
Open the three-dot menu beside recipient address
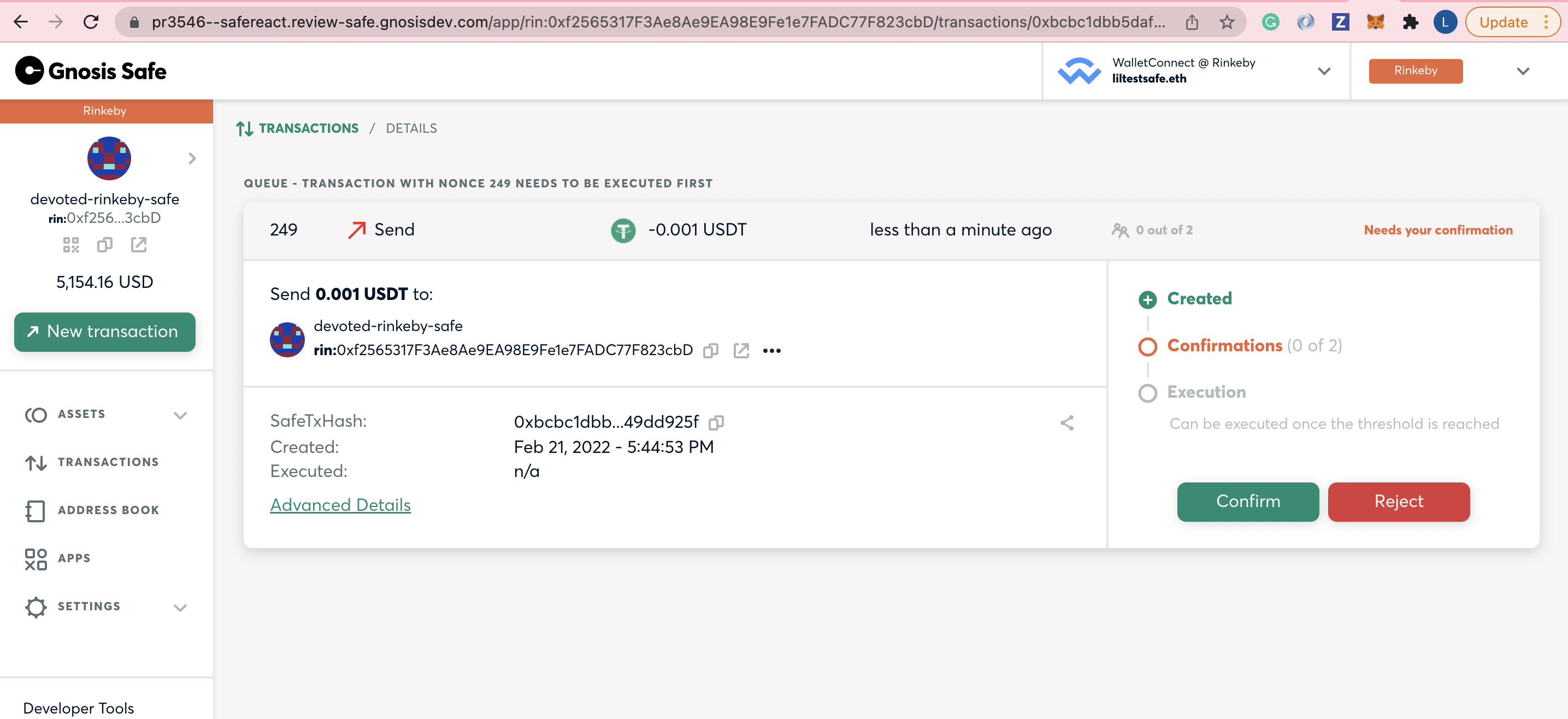772,351
